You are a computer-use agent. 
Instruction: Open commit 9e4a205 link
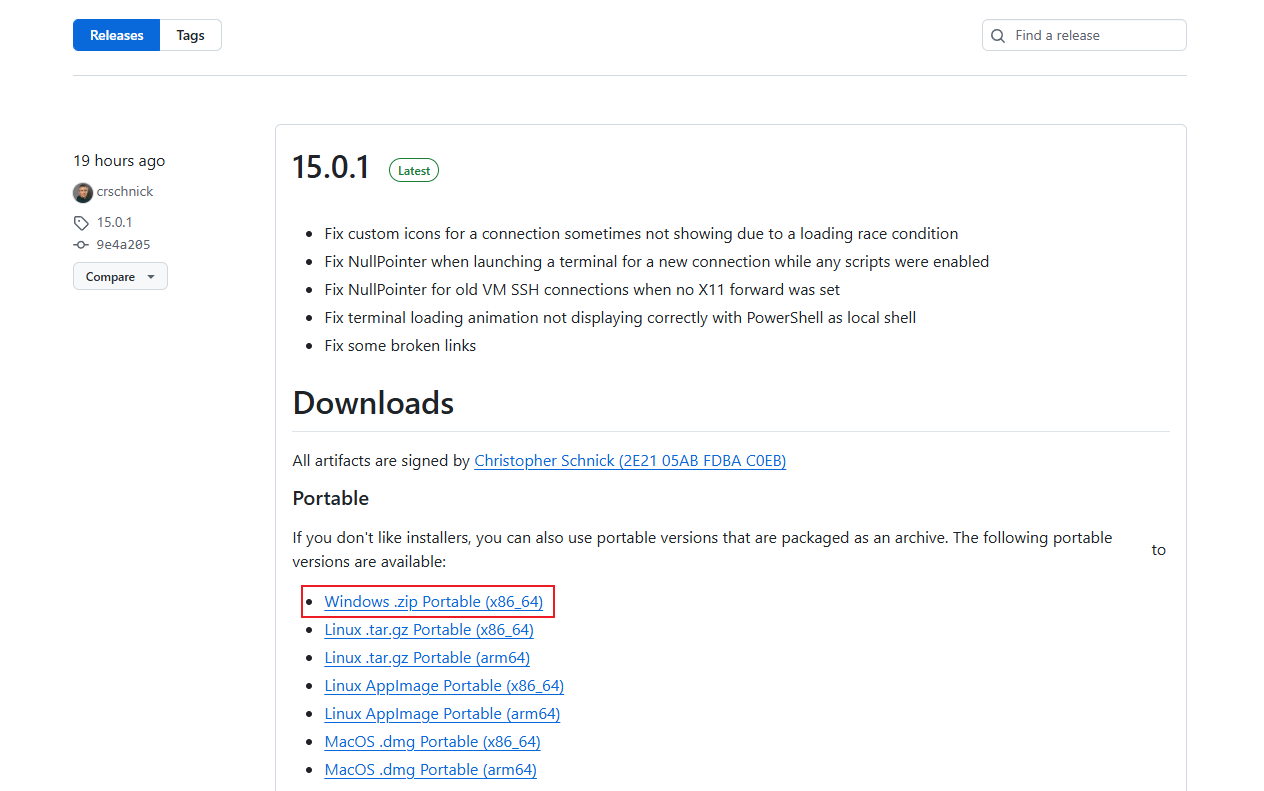(x=123, y=245)
